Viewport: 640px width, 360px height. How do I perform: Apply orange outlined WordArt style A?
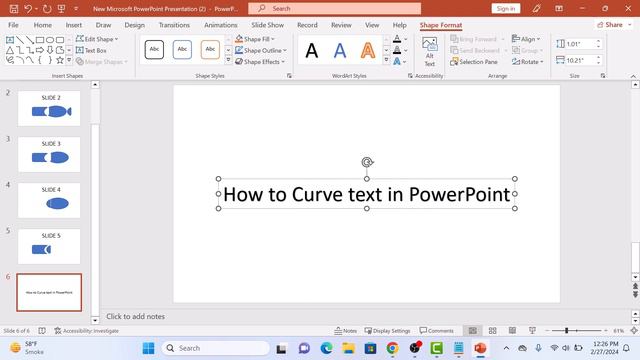[368, 51]
